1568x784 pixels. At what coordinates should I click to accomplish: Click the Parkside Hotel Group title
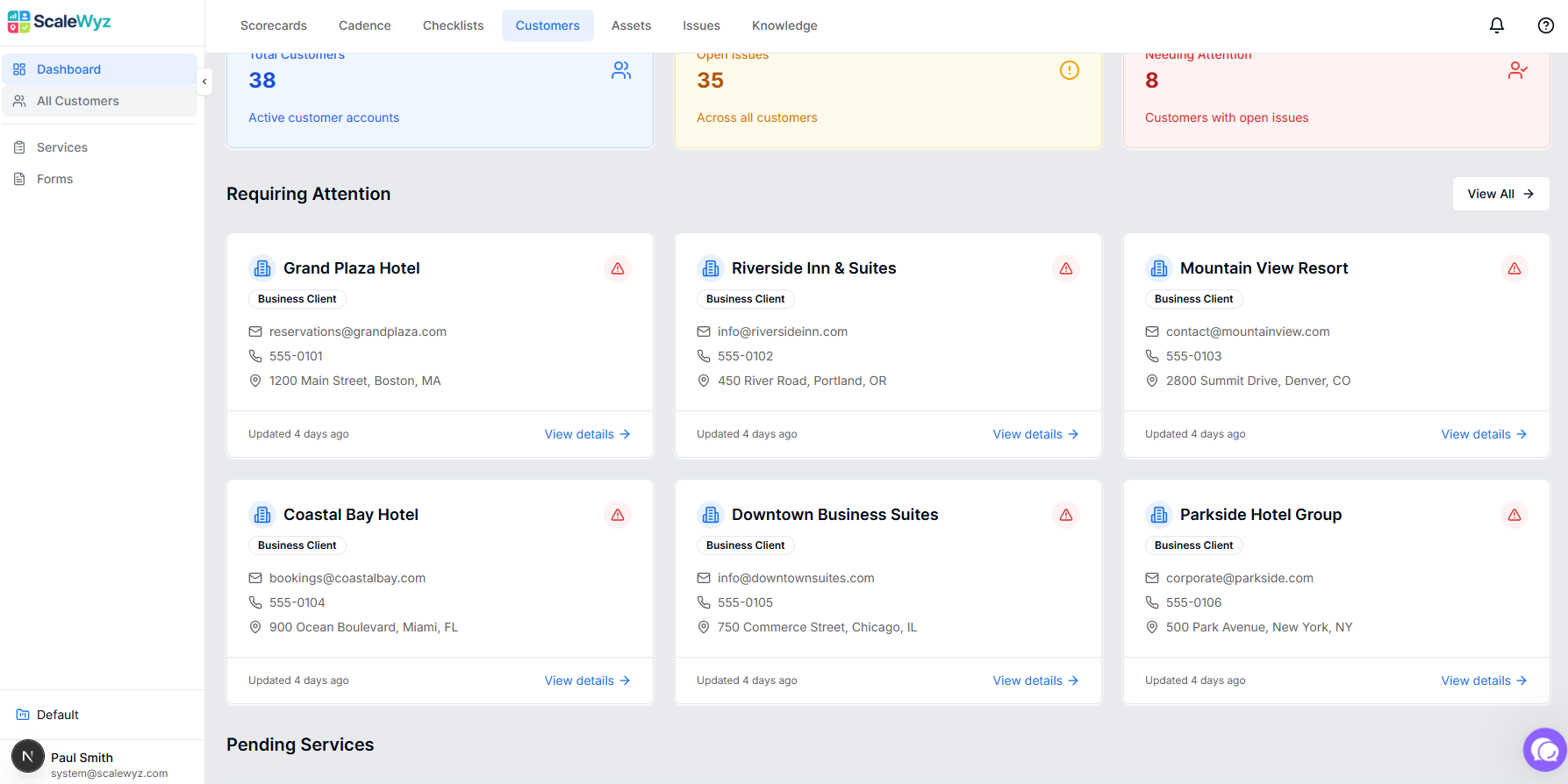point(1261,515)
